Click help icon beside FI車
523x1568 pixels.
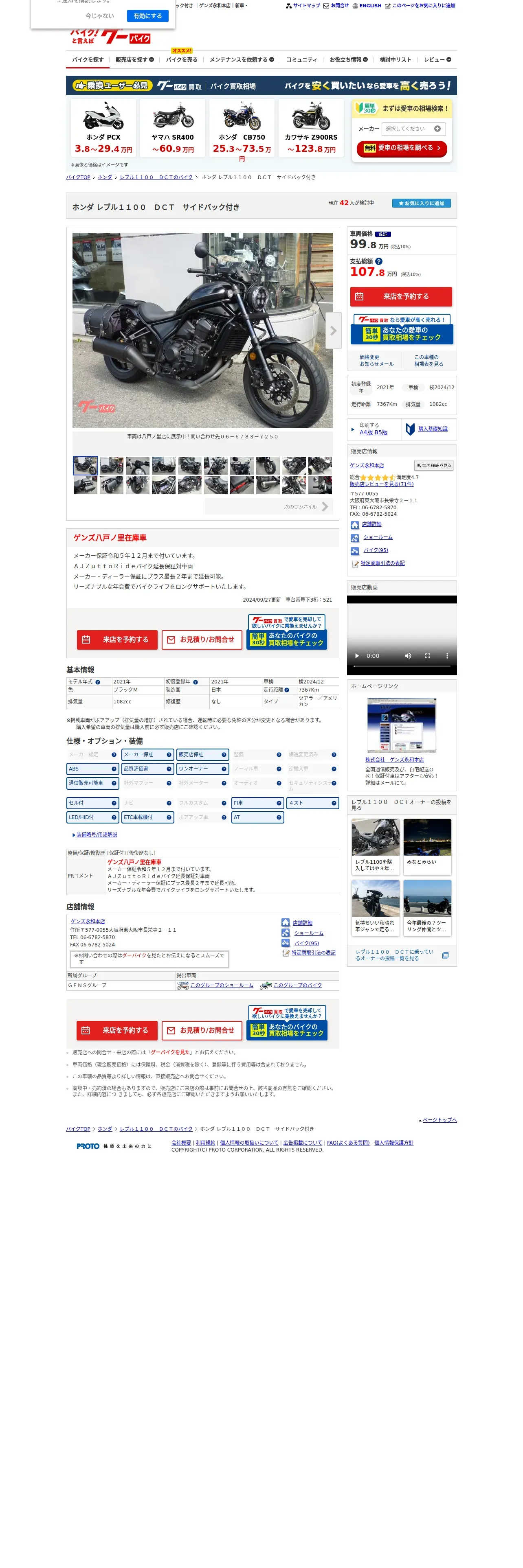click(279, 803)
